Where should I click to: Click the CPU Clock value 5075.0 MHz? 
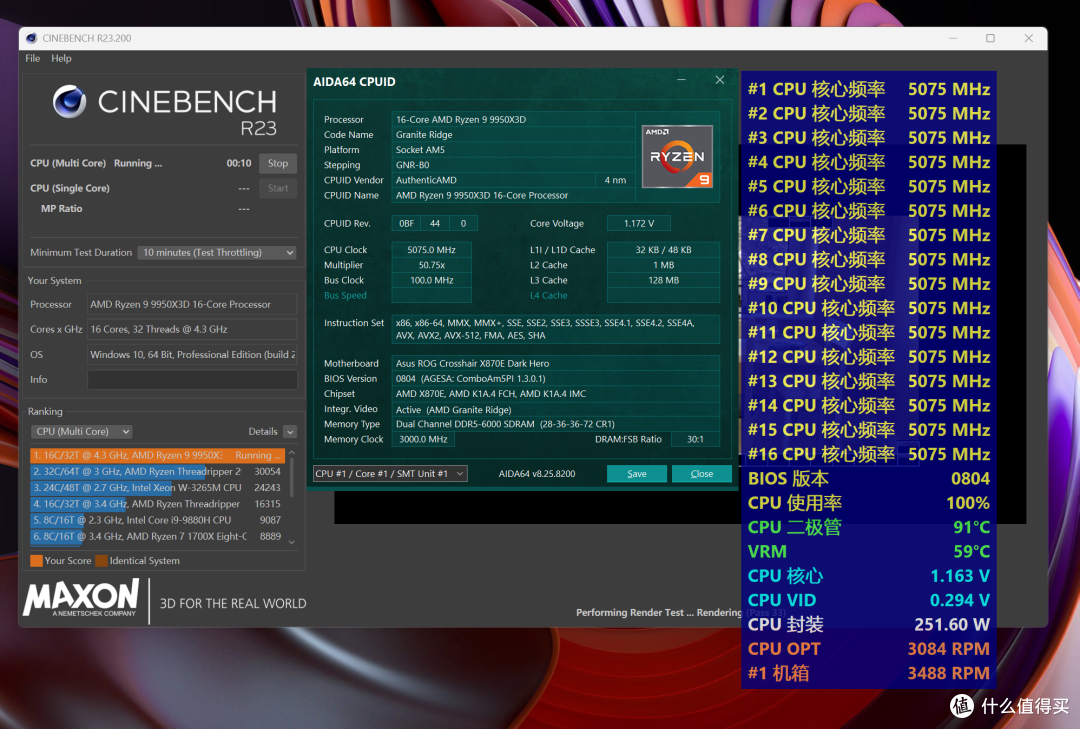(x=431, y=250)
